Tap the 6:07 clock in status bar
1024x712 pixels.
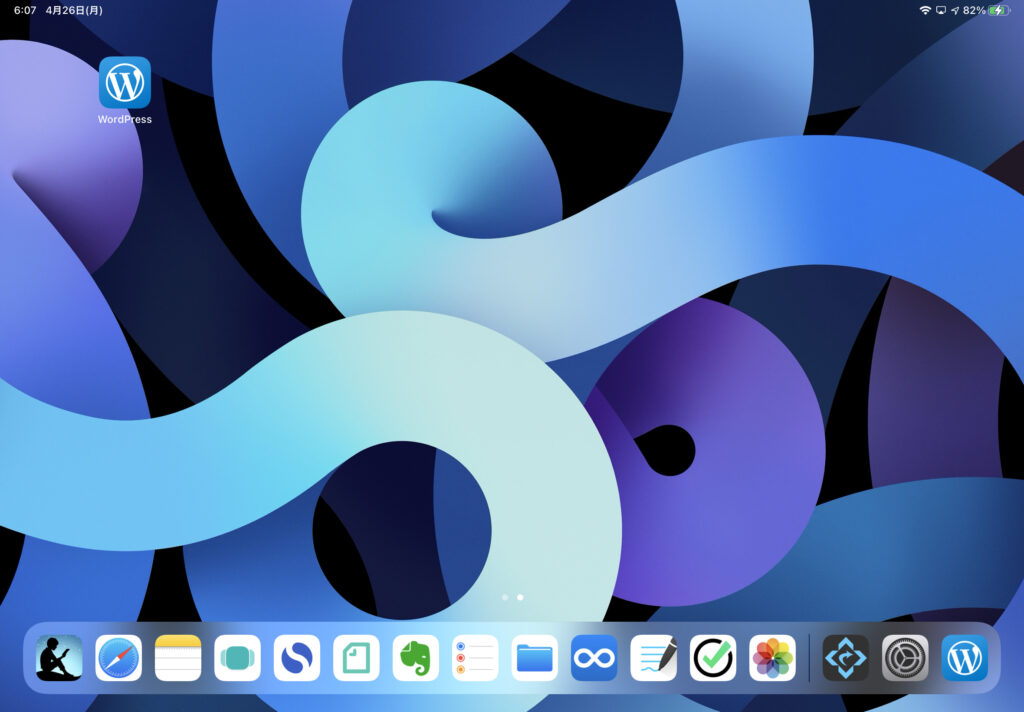point(25,10)
